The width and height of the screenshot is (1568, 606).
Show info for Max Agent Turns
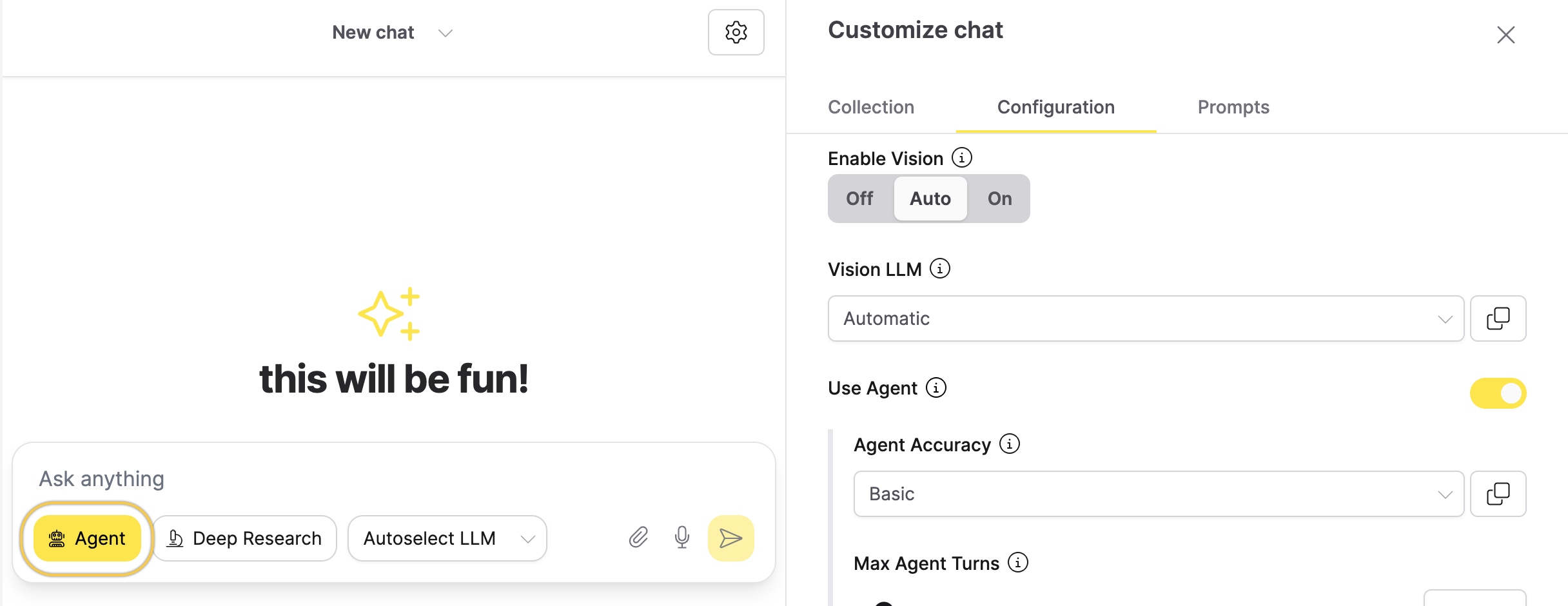point(1018,563)
